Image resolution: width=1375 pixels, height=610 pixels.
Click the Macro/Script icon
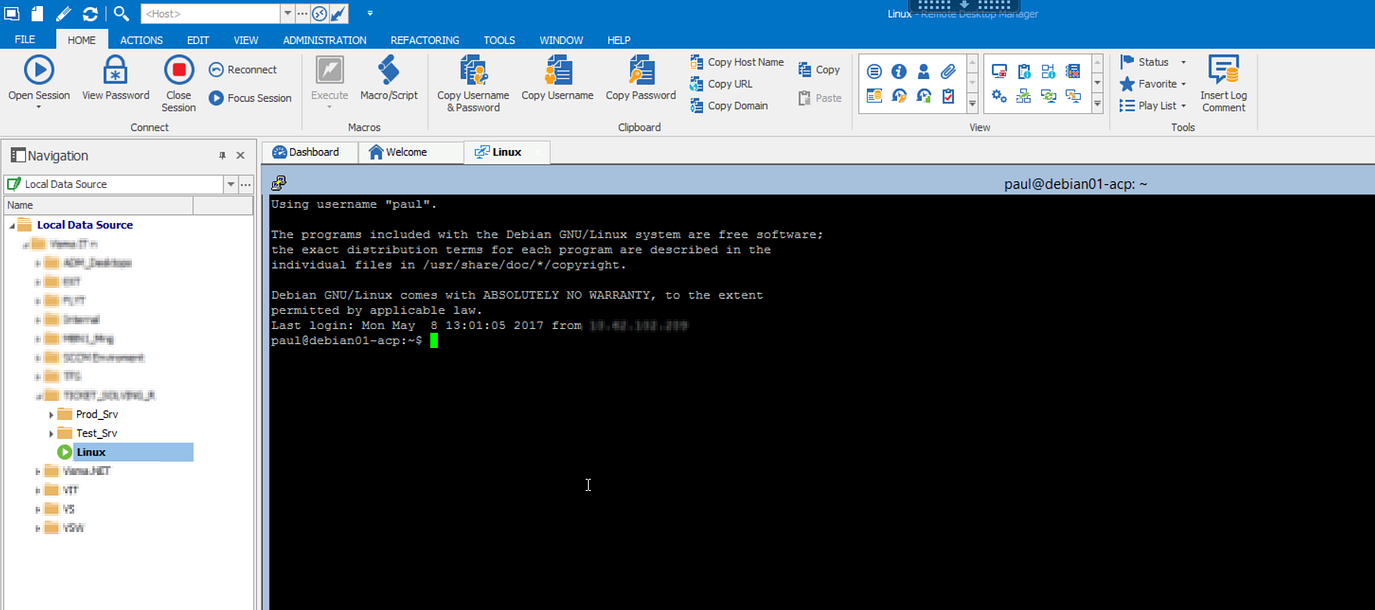point(388,69)
